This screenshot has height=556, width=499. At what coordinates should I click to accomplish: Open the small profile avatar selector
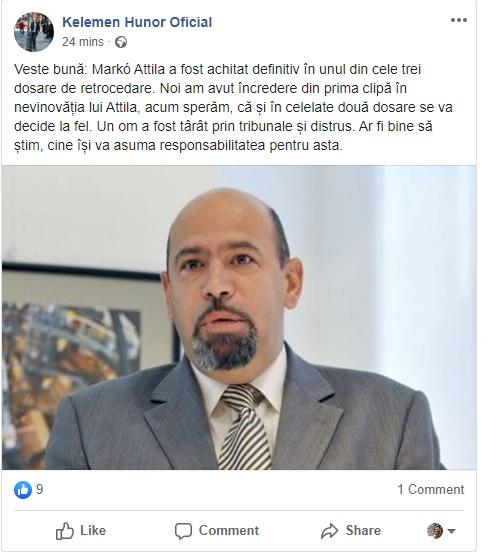[435, 531]
